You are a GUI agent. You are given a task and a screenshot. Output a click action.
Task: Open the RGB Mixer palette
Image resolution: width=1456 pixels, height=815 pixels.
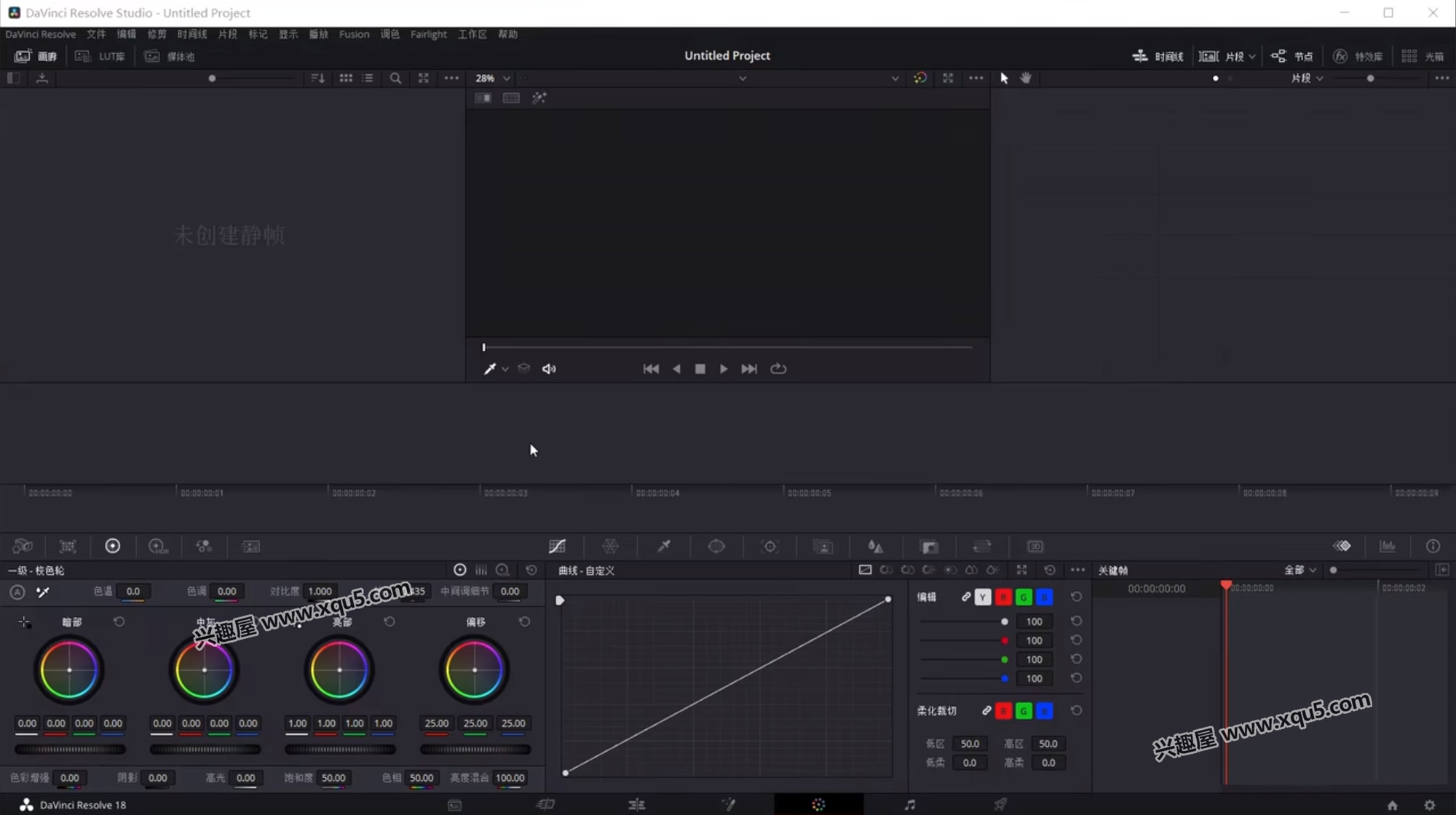point(204,546)
